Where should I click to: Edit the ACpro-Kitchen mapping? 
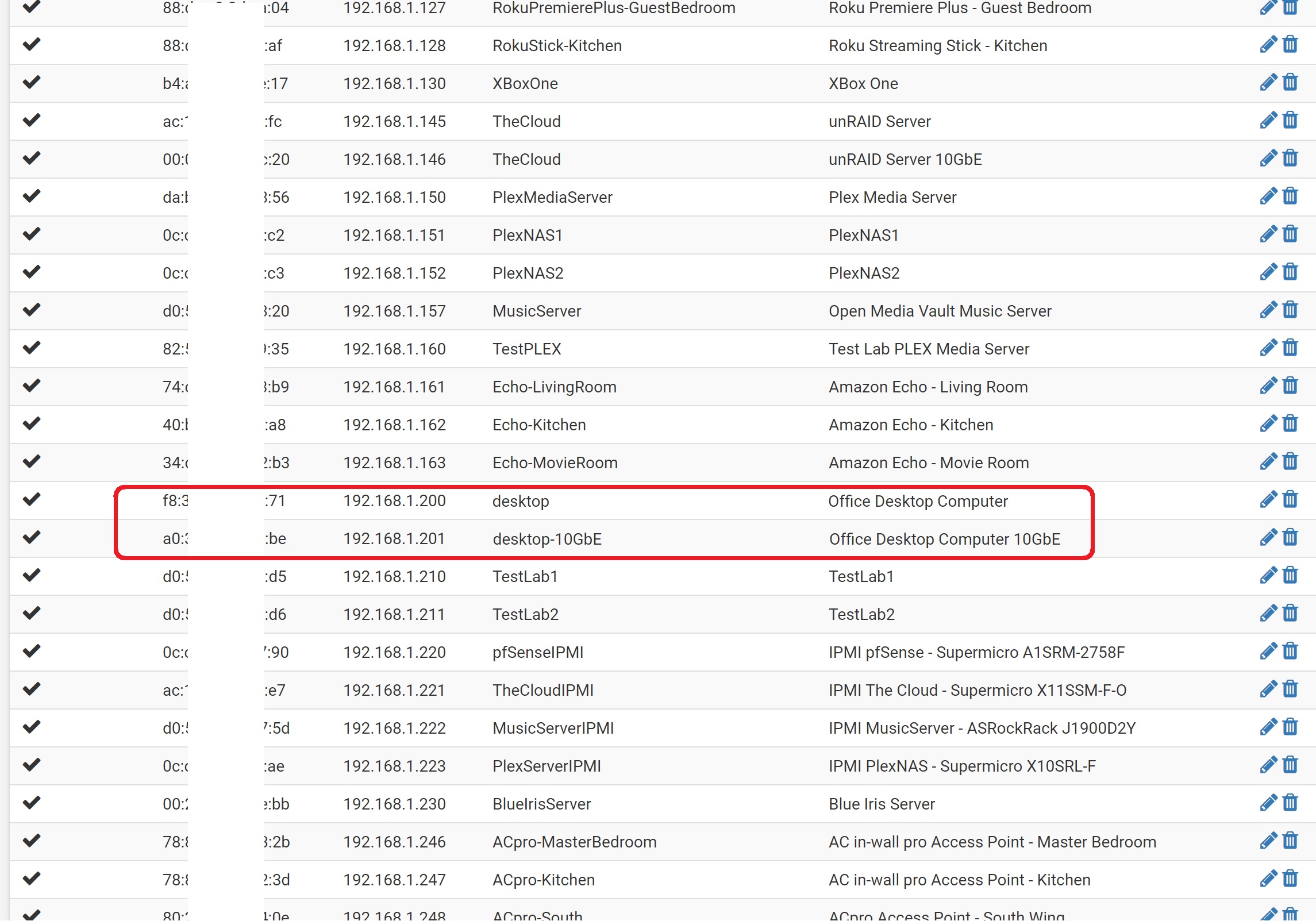point(1268,879)
